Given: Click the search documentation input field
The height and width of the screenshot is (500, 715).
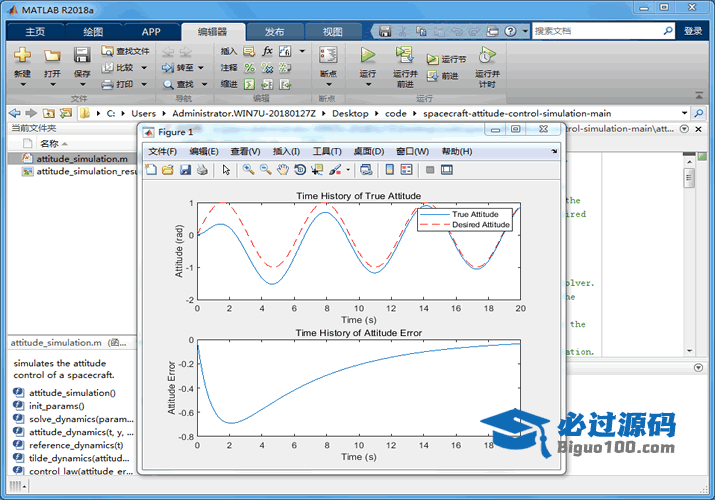Looking at the screenshot, I should point(597,31).
